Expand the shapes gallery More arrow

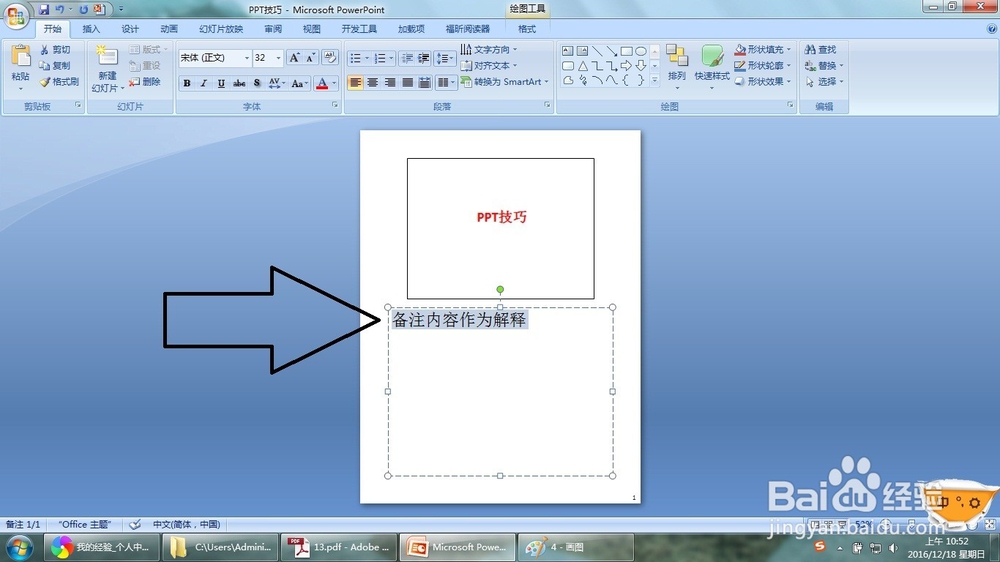[x=654, y=80]
